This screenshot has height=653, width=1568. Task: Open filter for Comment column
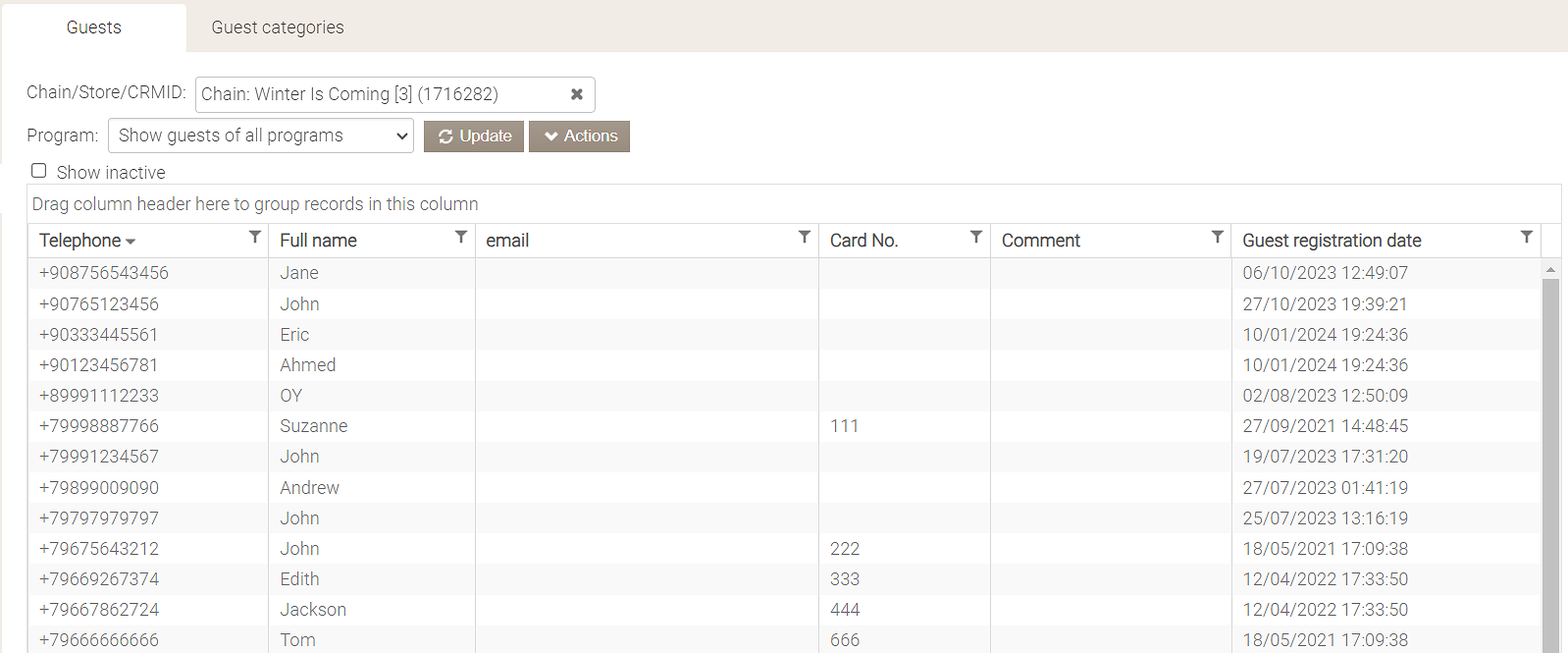pyautogui.click(x=1218, y=237)
